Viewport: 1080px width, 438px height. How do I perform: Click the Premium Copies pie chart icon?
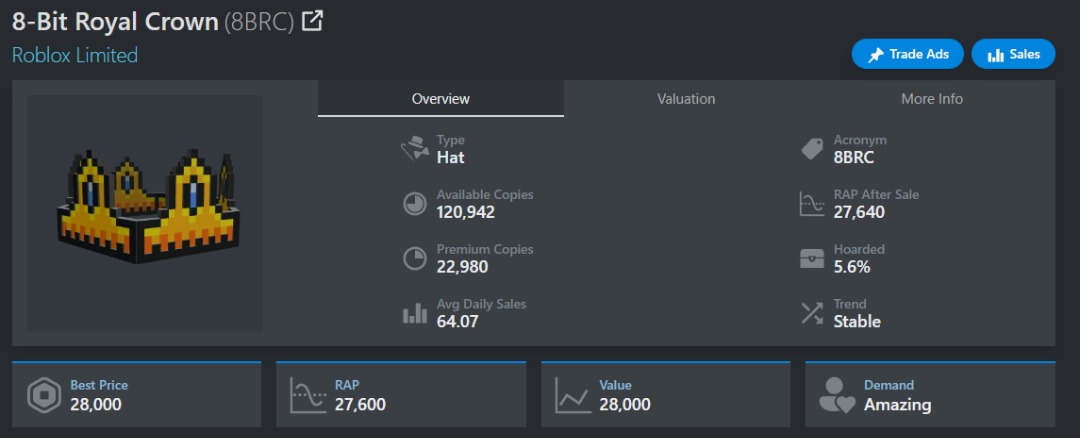[415, 259]
